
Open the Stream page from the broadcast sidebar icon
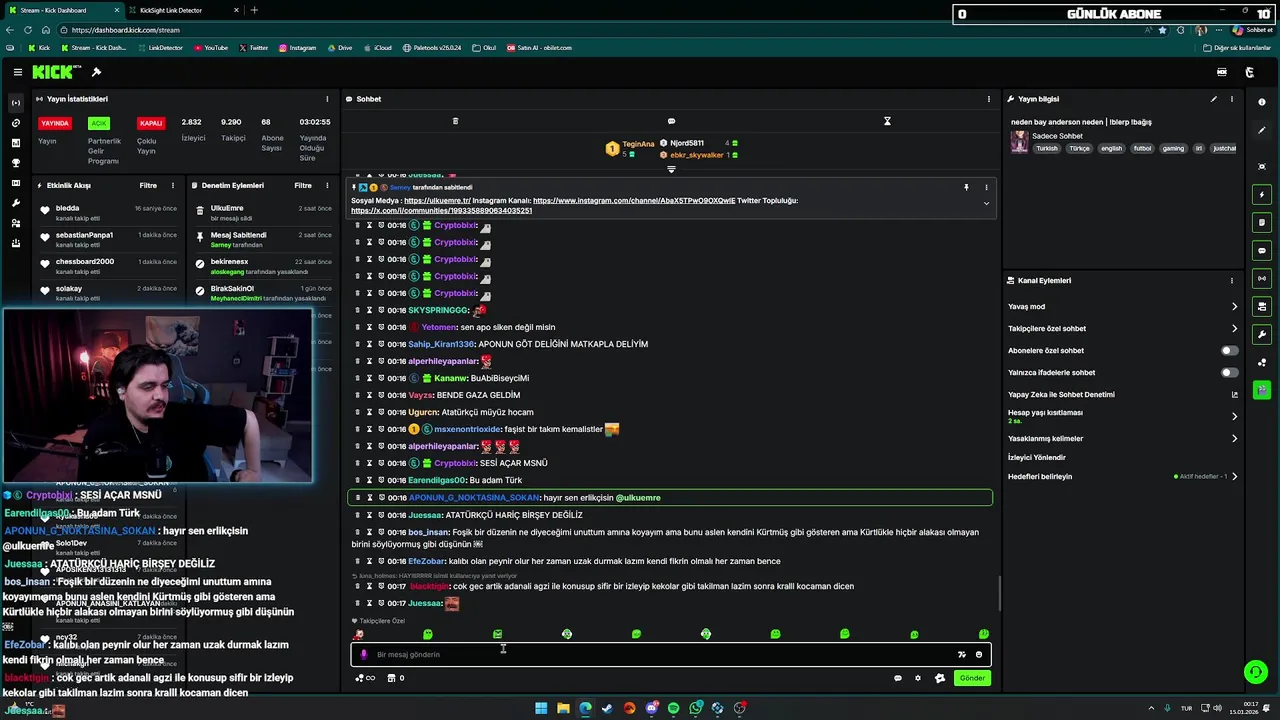pos(15,103)
